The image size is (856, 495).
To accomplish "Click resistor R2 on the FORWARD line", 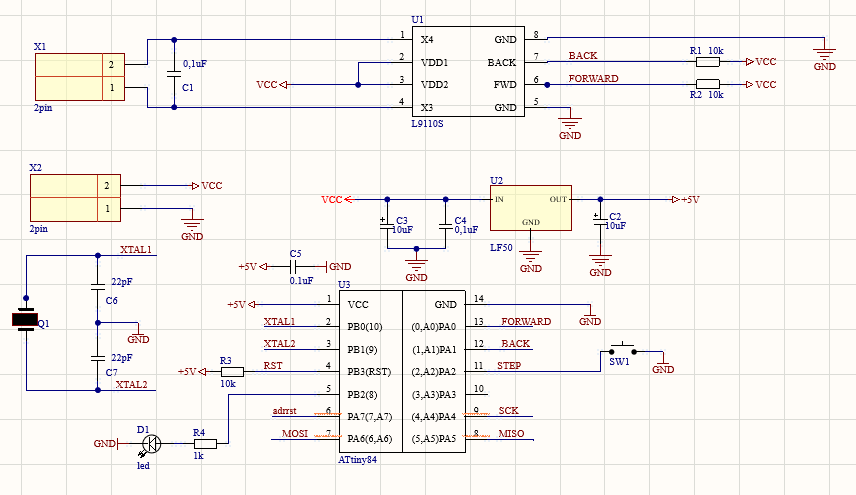I will pyautogui.click(x=707, y=85).
